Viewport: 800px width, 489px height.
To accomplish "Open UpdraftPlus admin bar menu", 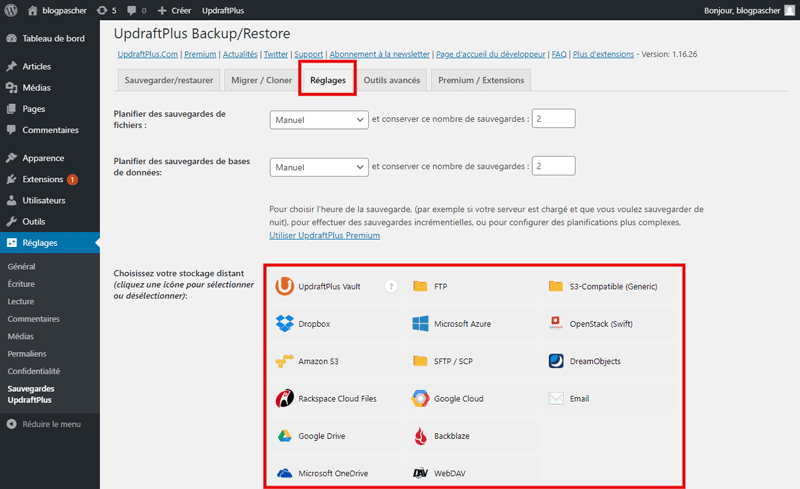I will tap(223, 10).
